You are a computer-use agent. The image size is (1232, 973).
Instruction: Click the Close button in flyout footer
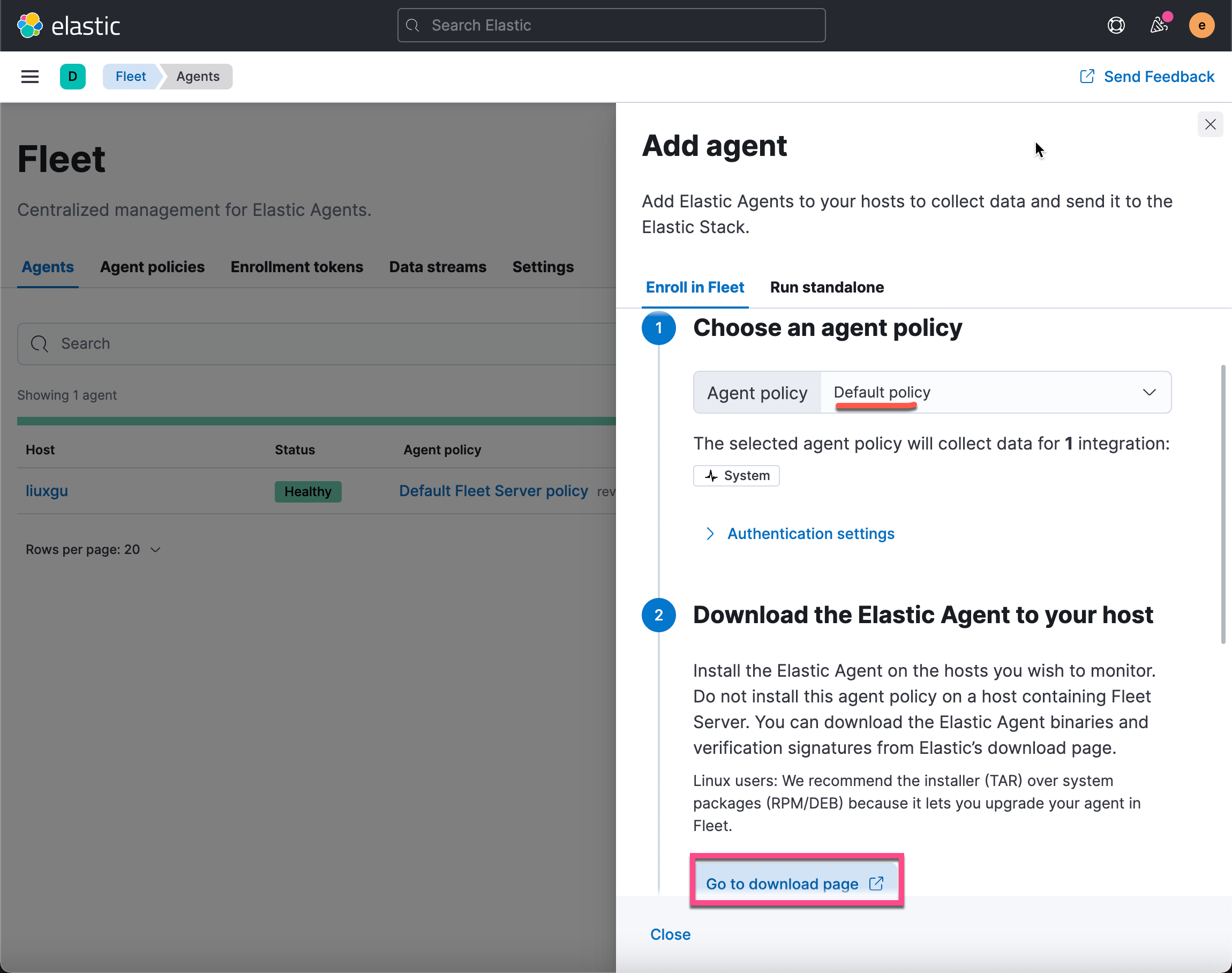click(670, 934)
